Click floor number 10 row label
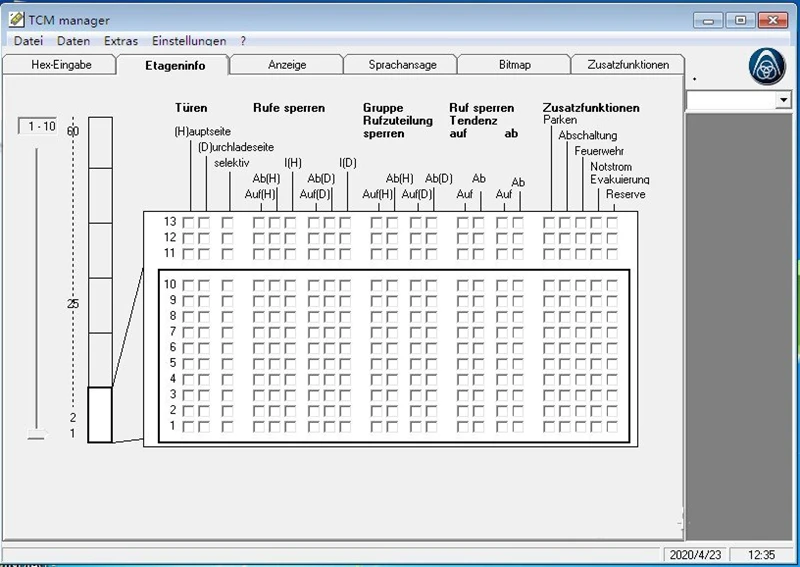800x567 pixels. click(170, 284)
